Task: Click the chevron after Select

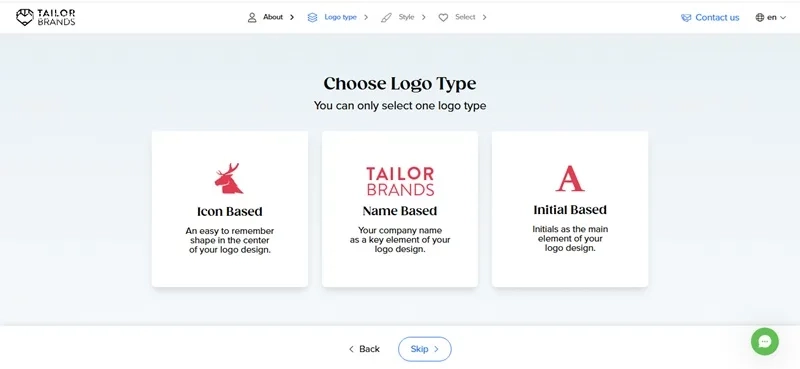Action: coord(484,17)
